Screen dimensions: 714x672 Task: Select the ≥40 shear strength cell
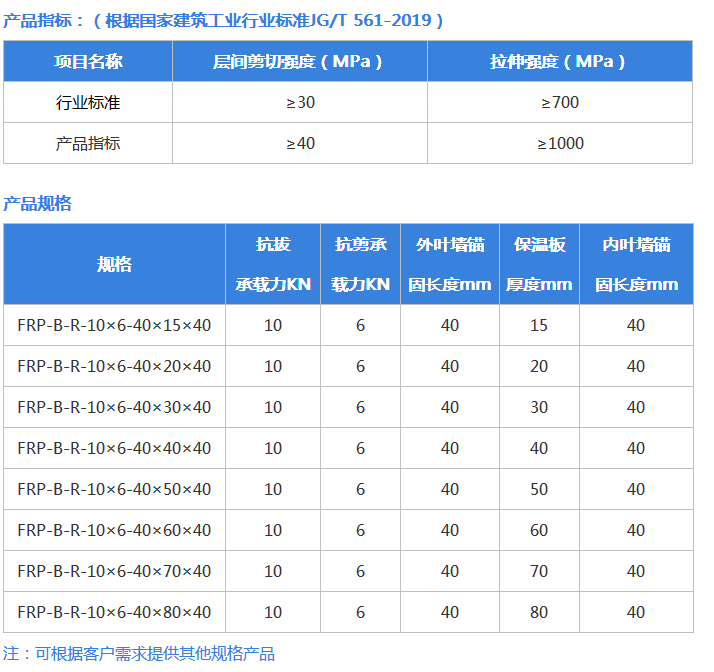point(300,143)
